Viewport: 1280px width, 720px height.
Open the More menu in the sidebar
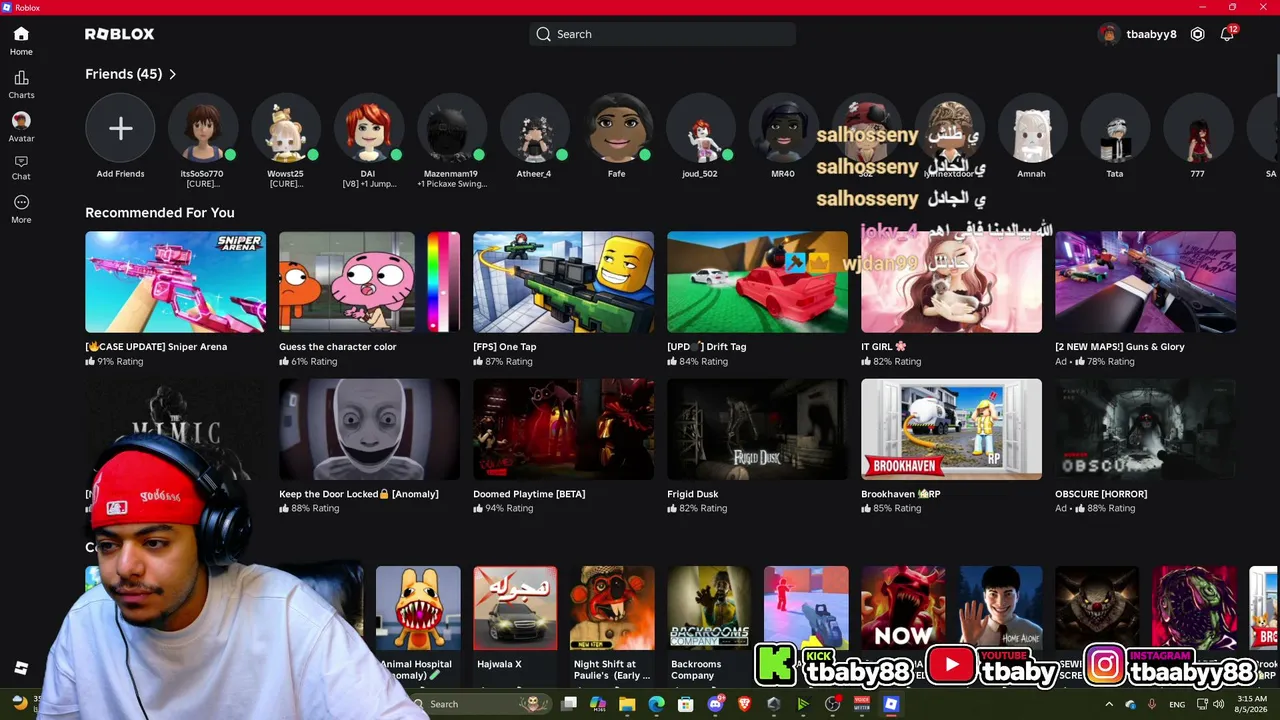click(x=21, y=208)
